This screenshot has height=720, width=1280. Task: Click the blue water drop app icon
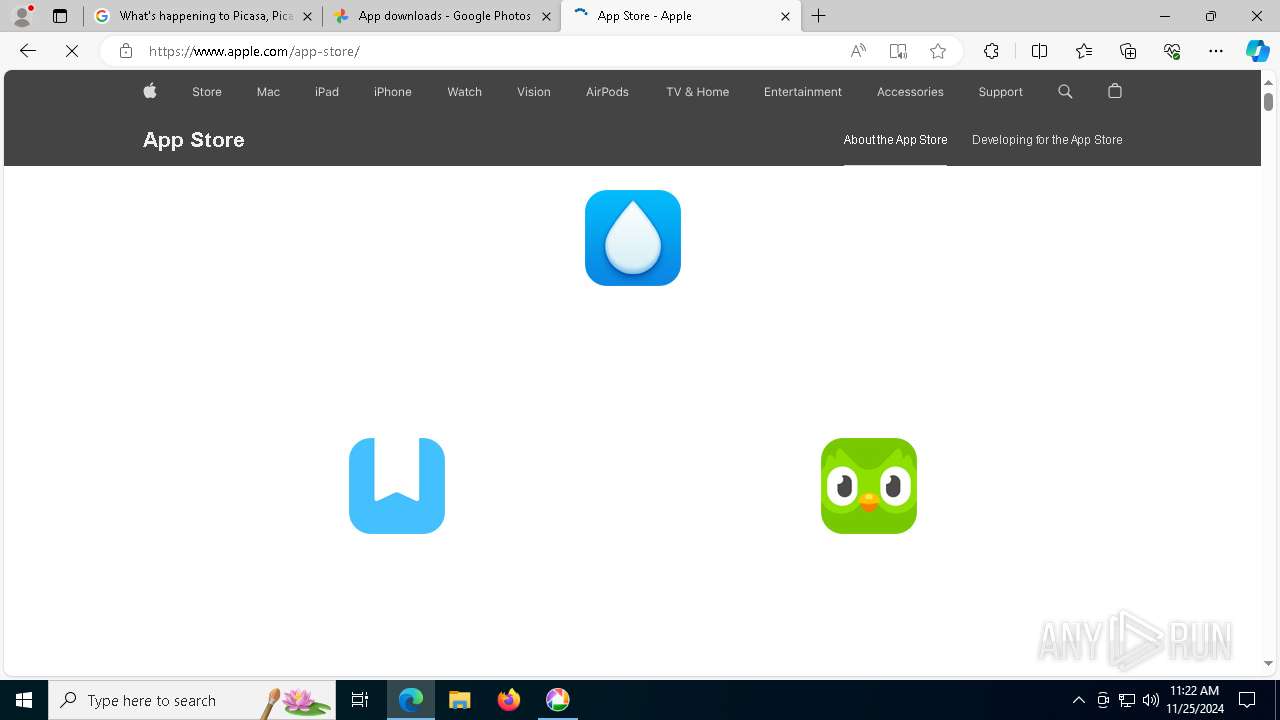point(633,238)
